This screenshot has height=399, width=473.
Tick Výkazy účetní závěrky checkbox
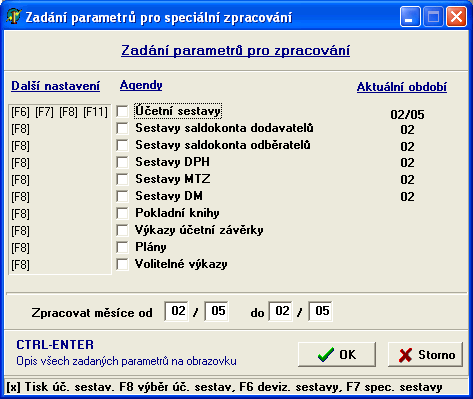[122, 230]
